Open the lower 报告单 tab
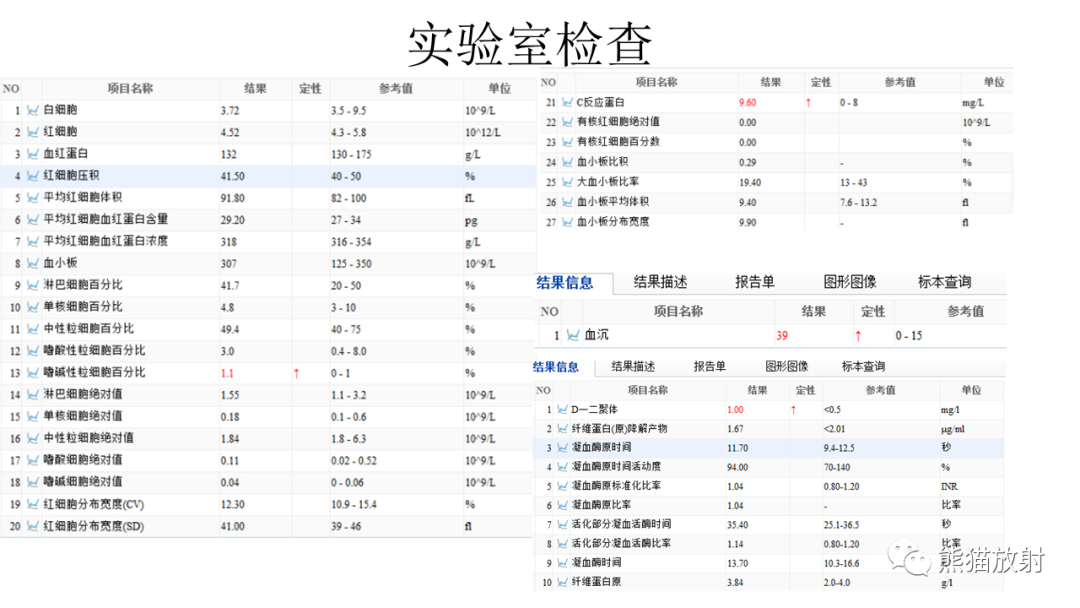Image resolution: width=1080 pixels, height=608 pixels. click(709, 367)
